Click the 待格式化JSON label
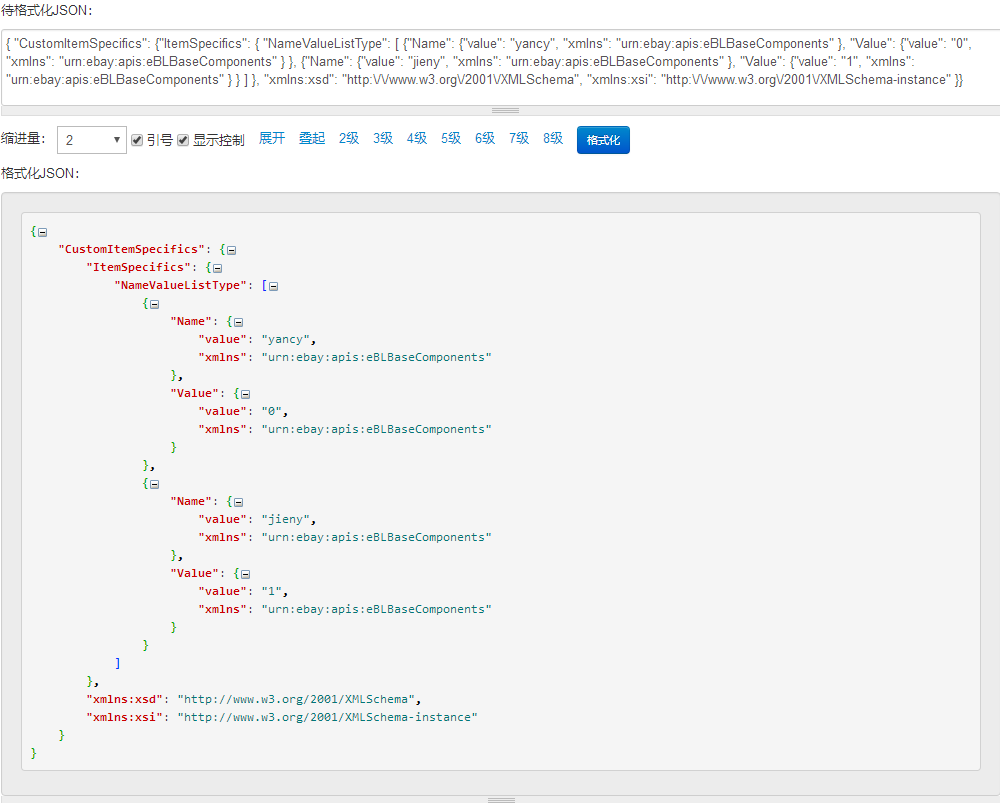The image size is (1000, 803). [x=47, y=11]
